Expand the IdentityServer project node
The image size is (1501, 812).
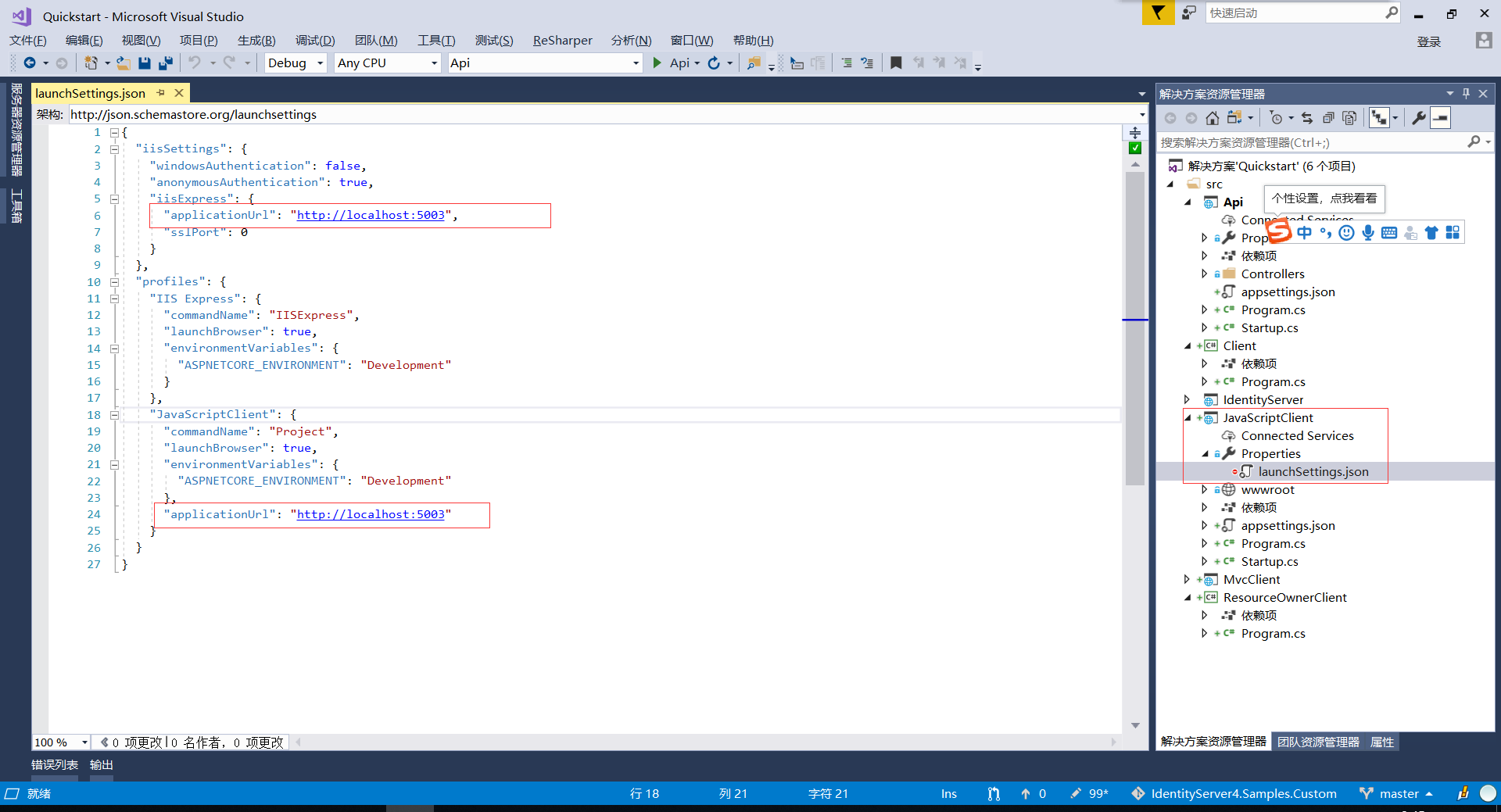pos(1187,400)
